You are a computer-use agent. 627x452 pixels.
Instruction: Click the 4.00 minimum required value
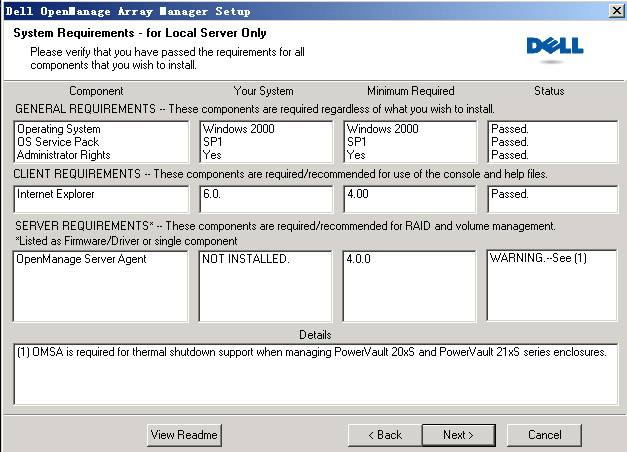pos(358,194)
